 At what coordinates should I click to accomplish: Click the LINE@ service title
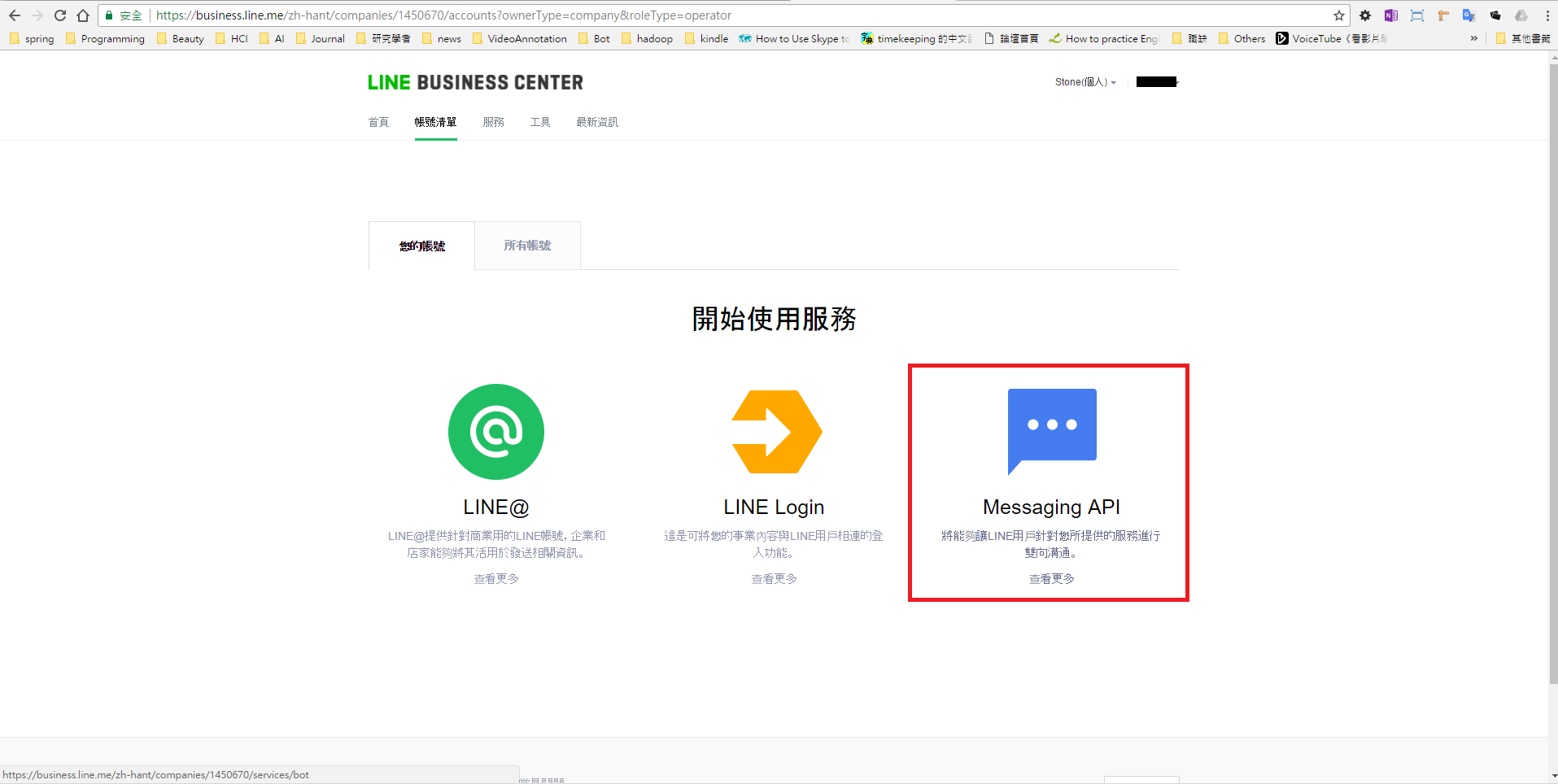496,507
